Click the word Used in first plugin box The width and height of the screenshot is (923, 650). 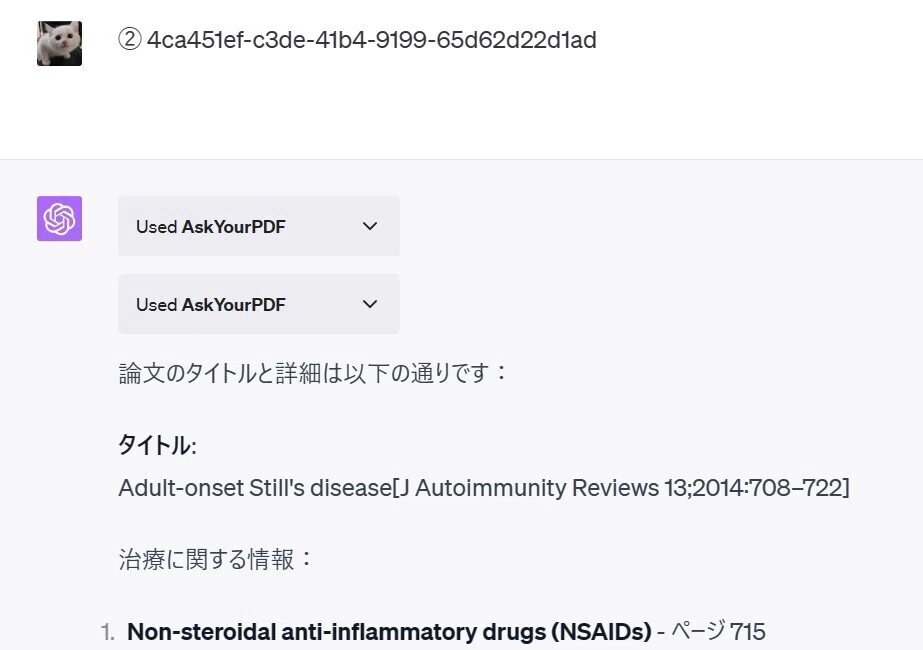tap(157, 227)
